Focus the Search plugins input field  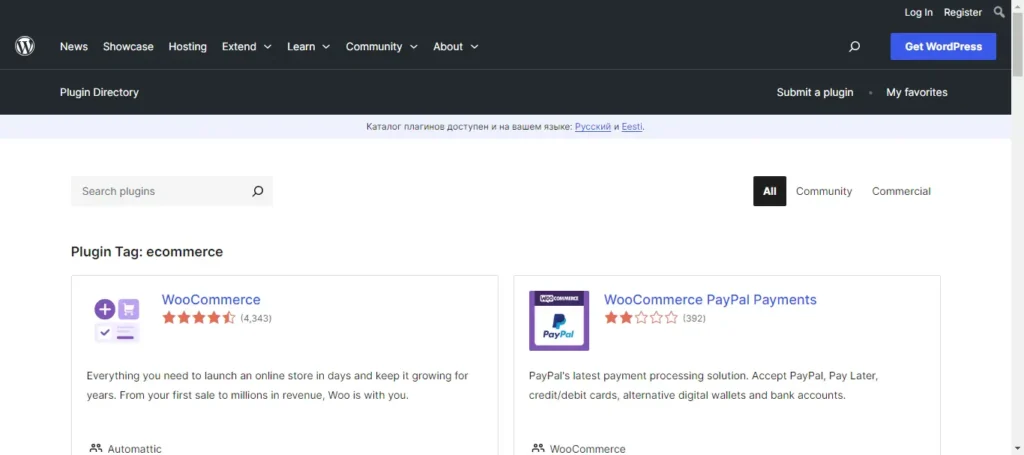coord(160,191)
